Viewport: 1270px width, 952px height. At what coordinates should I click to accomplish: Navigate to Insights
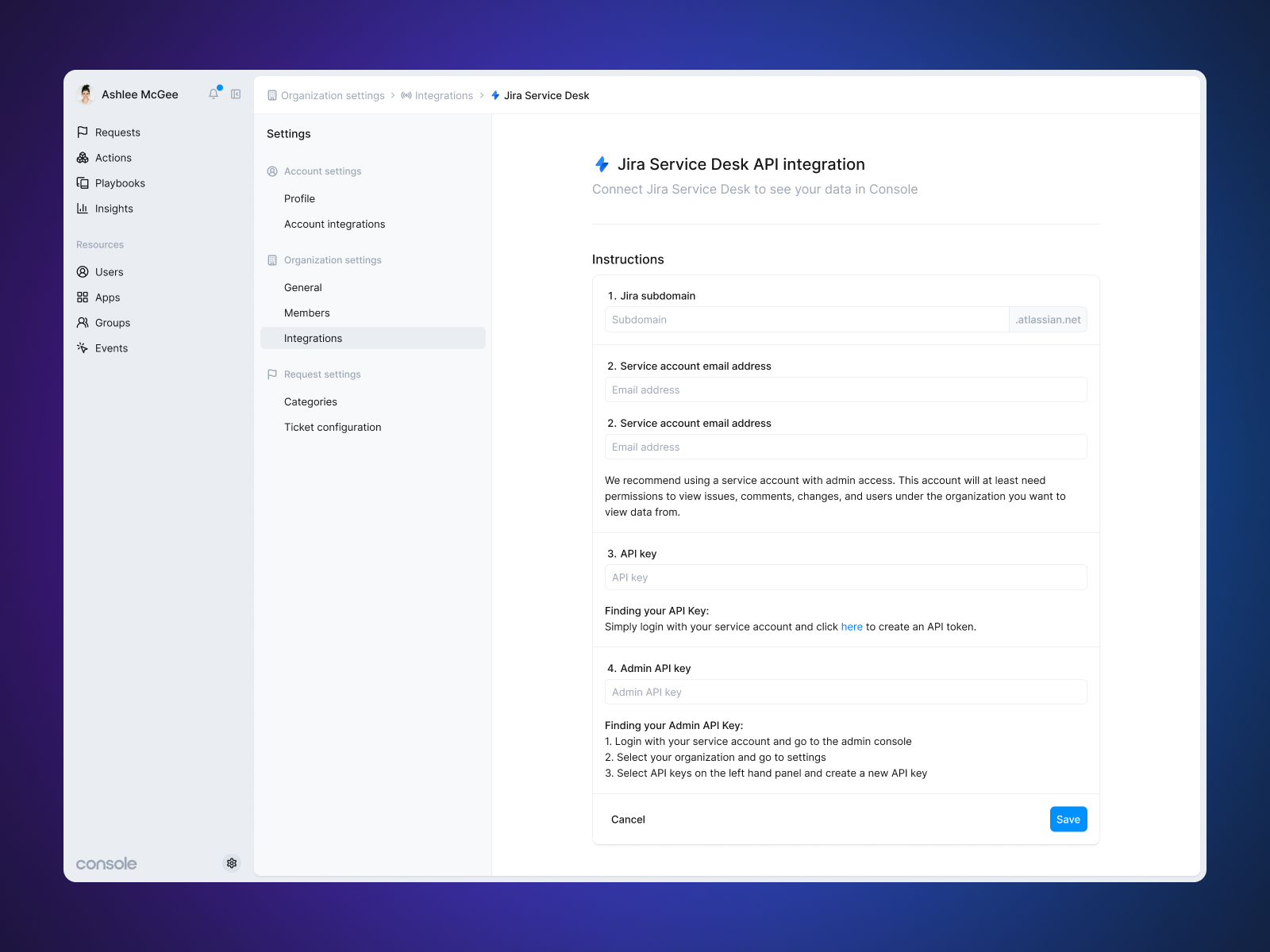(x=114, y=209)
